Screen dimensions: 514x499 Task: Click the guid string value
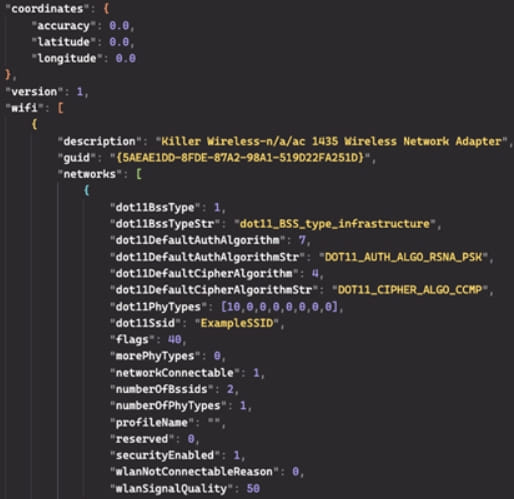240,157
